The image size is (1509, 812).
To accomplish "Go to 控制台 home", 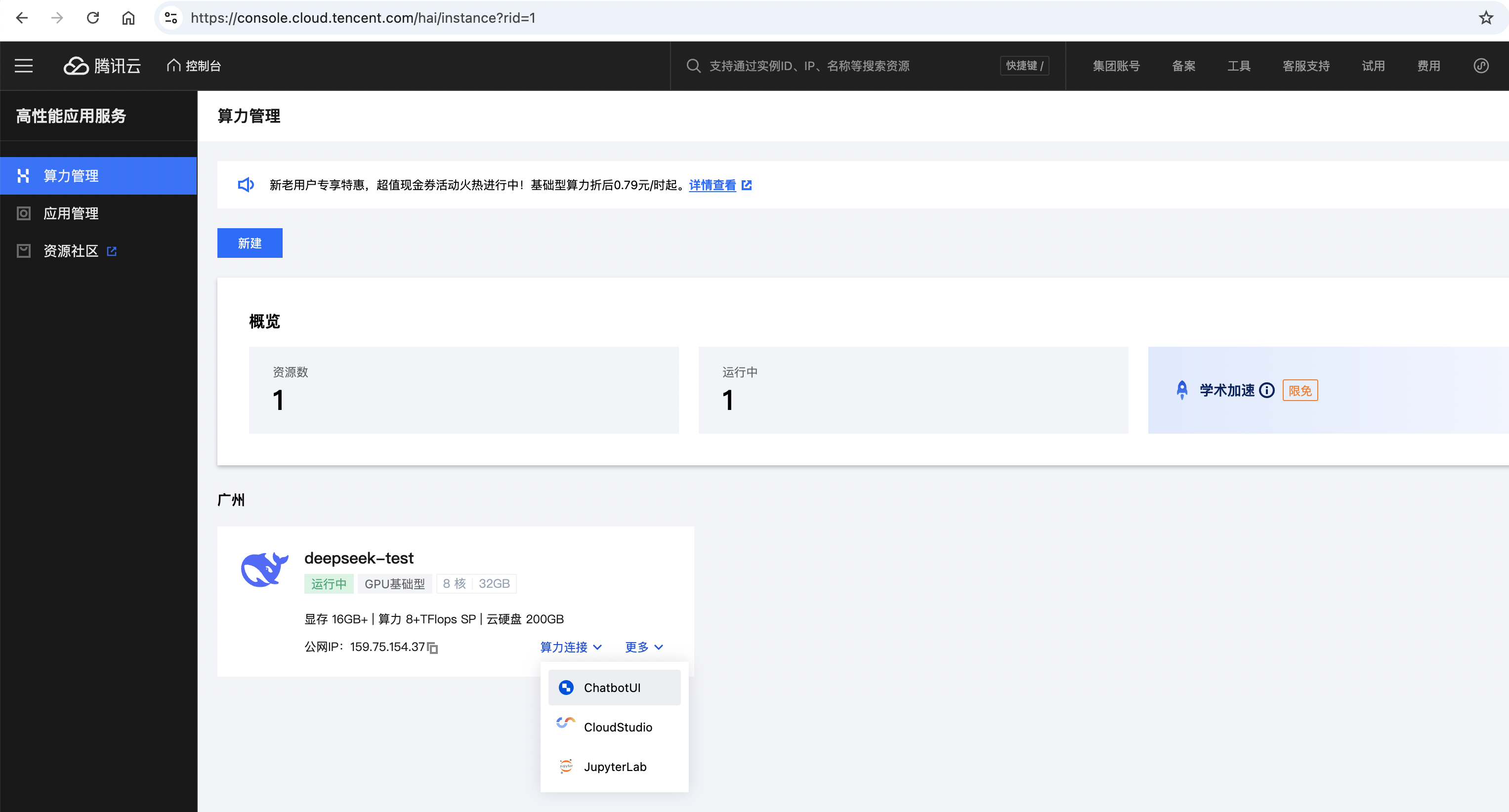I will pyautogui.click(x=193, y=66).
